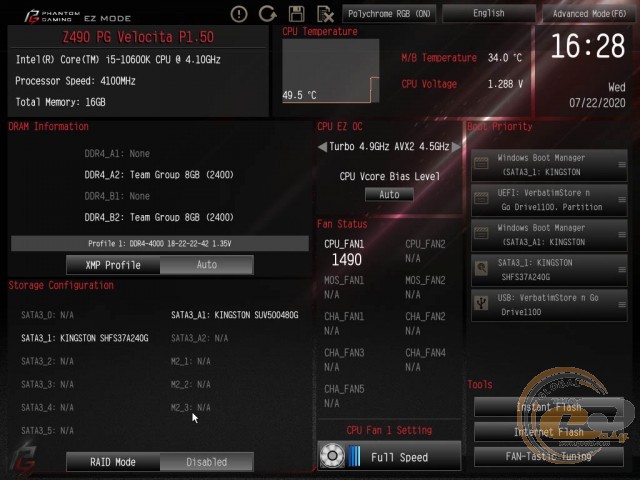This screenshot has width=640, height=480.
Task: Click CPU_FAN1 speed value 1490
Action: 346,260
